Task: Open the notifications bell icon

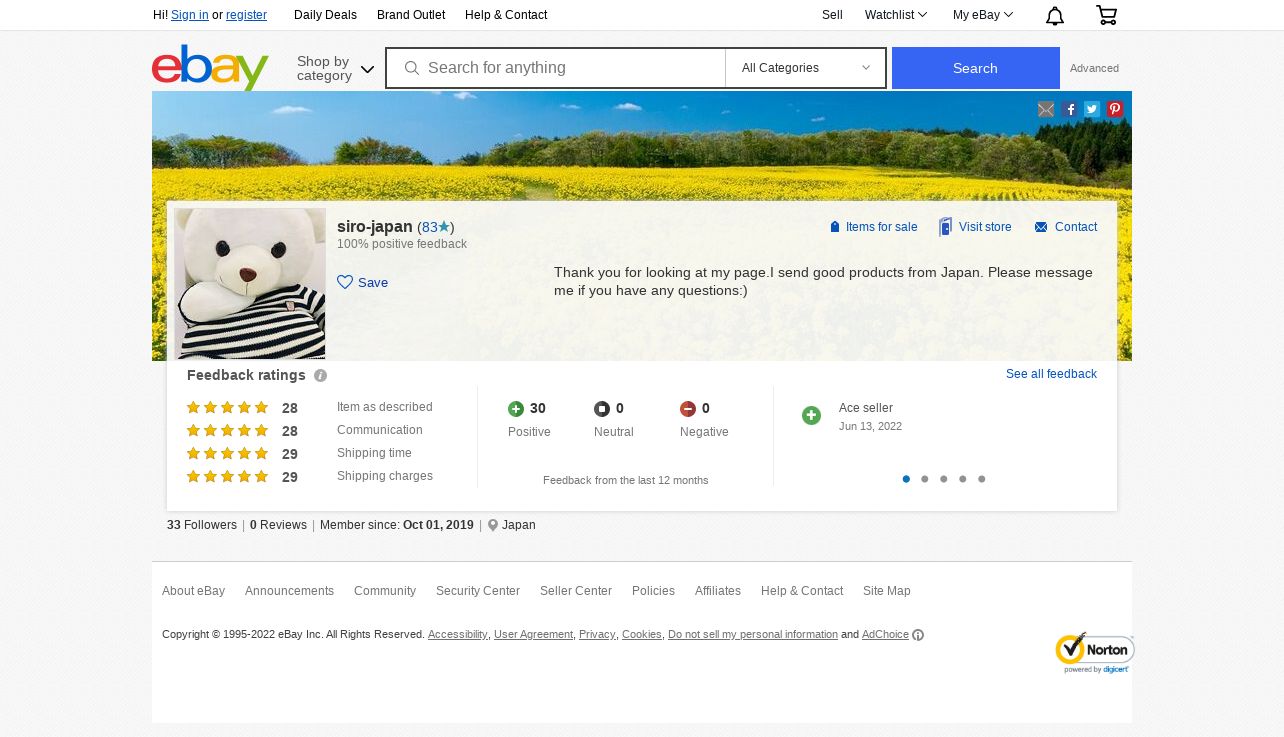Action: coord(1055,15)
